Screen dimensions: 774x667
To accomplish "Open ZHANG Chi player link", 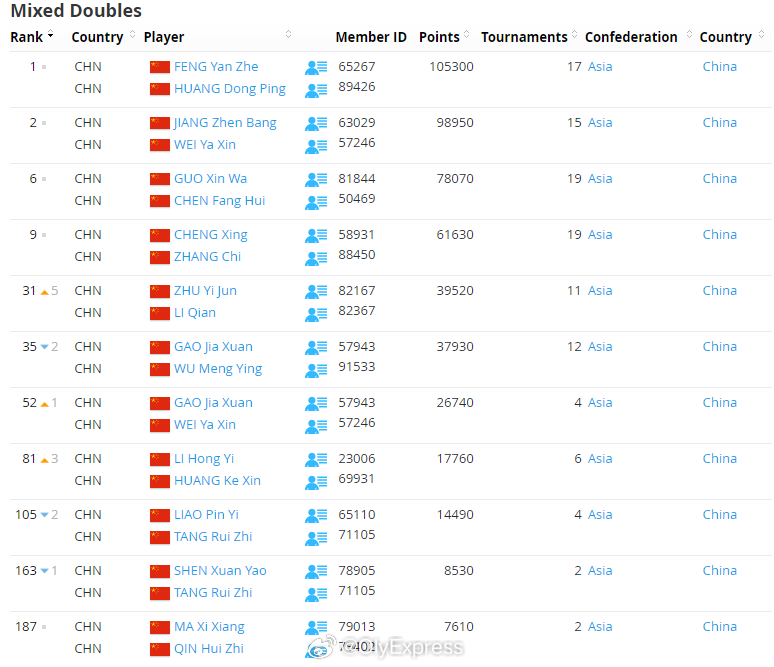I will click(x=207, y=257).
